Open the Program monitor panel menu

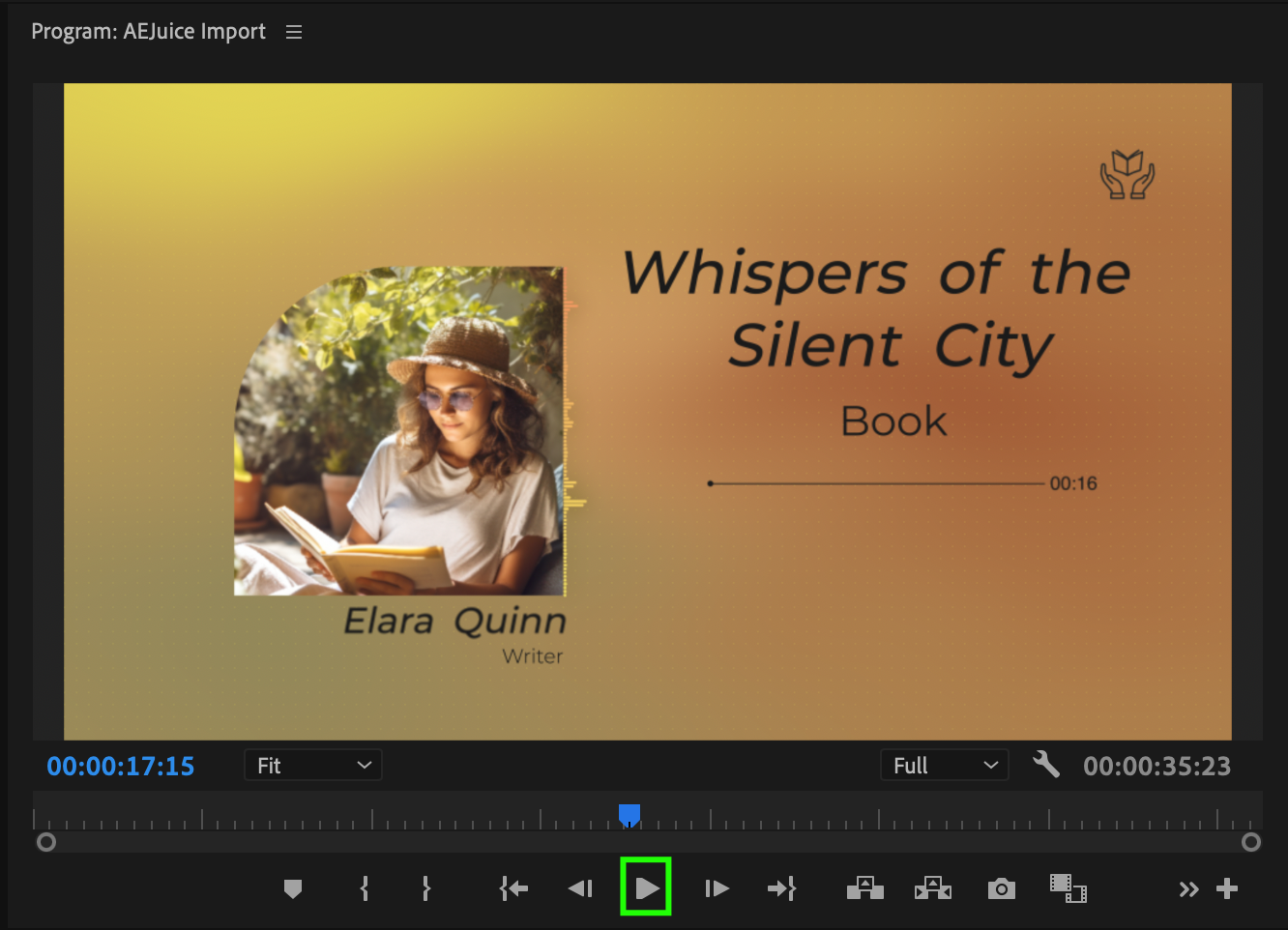(x=294, y=32)
